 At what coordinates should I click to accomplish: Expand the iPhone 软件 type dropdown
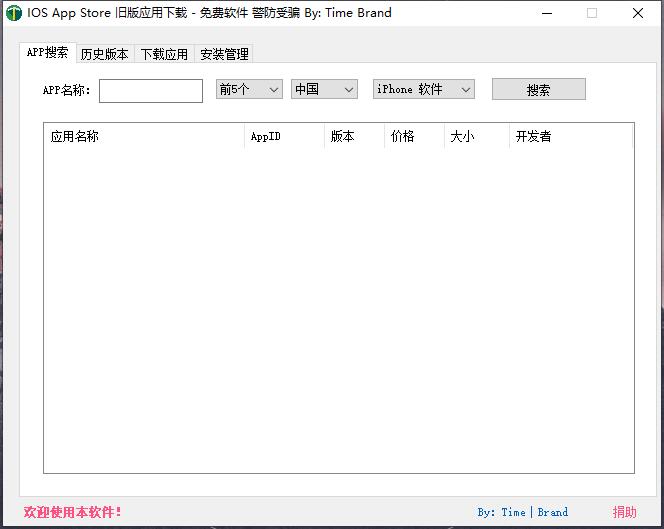[423, 89]
